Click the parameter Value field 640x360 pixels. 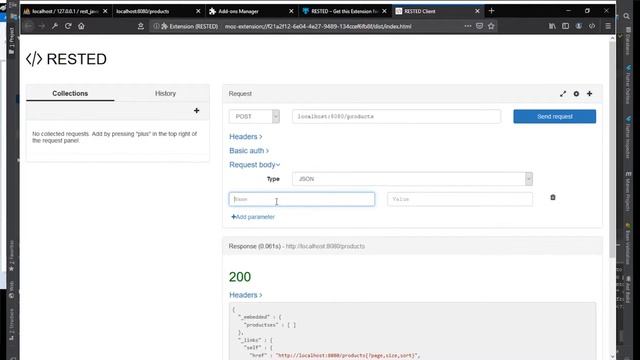coord(460,199)
